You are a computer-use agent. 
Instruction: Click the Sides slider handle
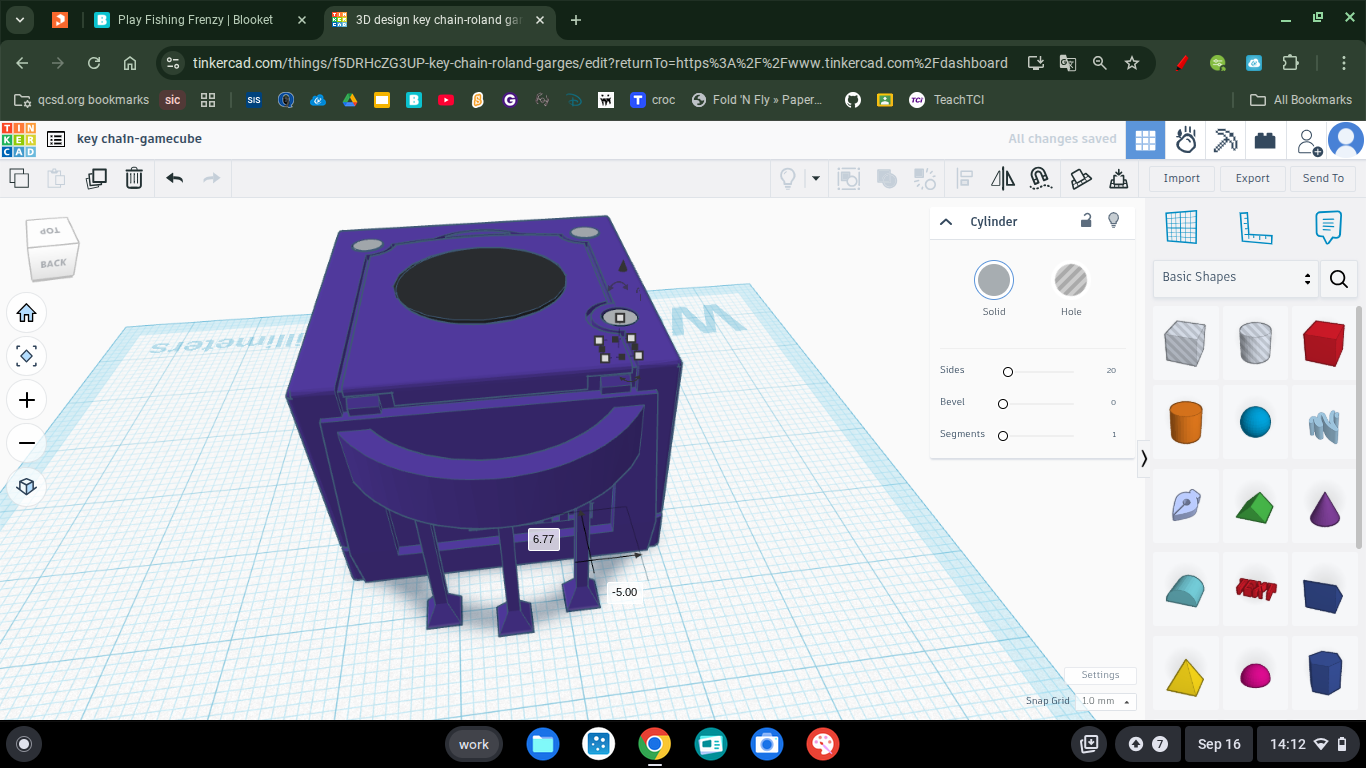pyautogui.click(x=1008, y=372)
